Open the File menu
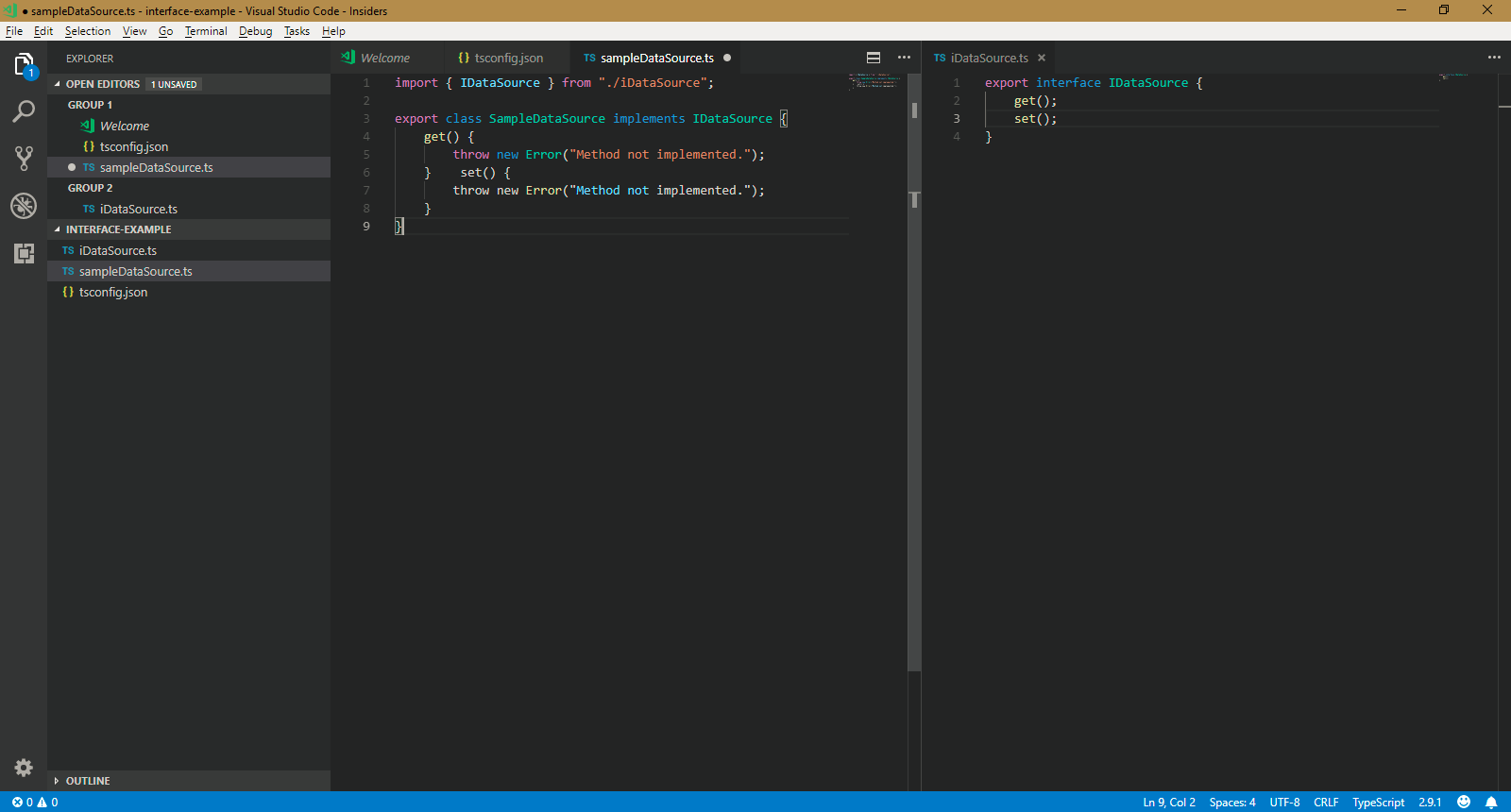 pyautogui.click(x=14, y=31)
